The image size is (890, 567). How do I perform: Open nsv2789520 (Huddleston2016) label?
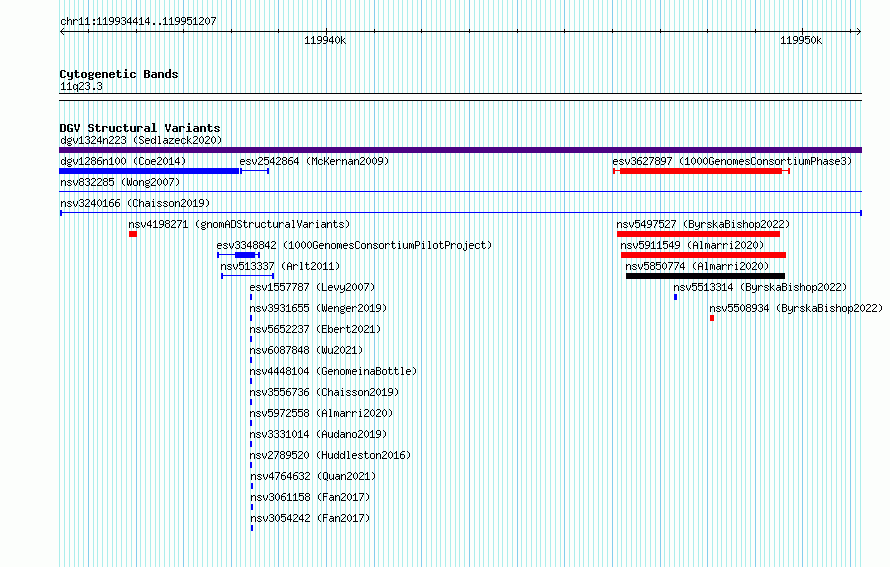point(330,455)
